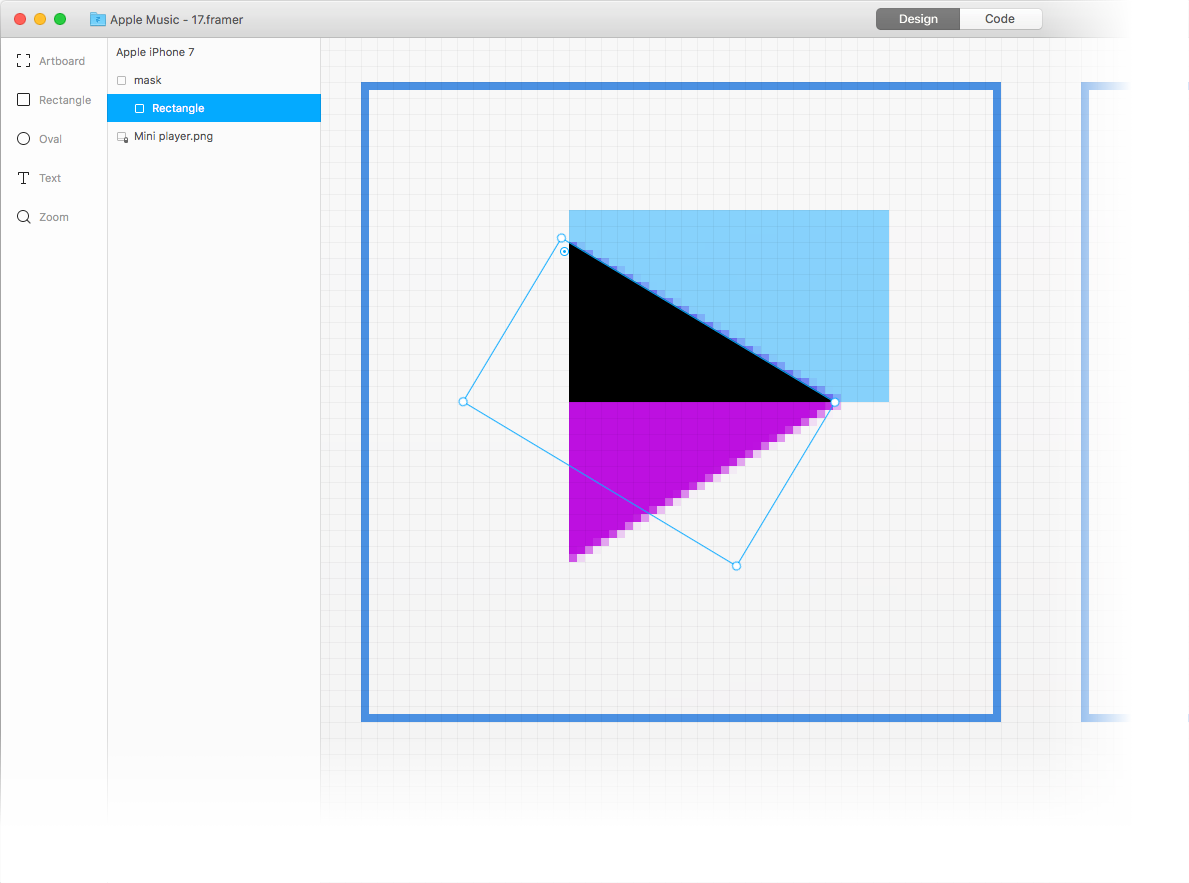Viewport: 1189px width, 883px height.
Task: Select the Mini player.png layer row
Action: click(214, 137)
